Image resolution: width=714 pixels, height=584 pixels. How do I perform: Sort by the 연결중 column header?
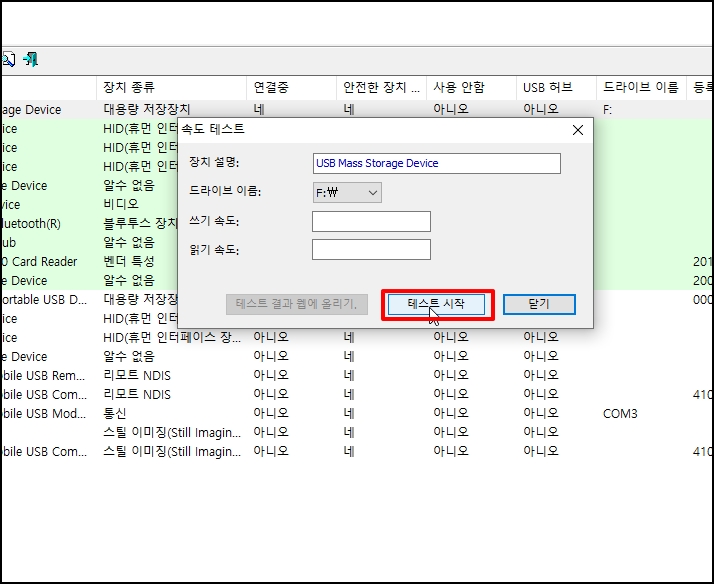tap(291, 87)
